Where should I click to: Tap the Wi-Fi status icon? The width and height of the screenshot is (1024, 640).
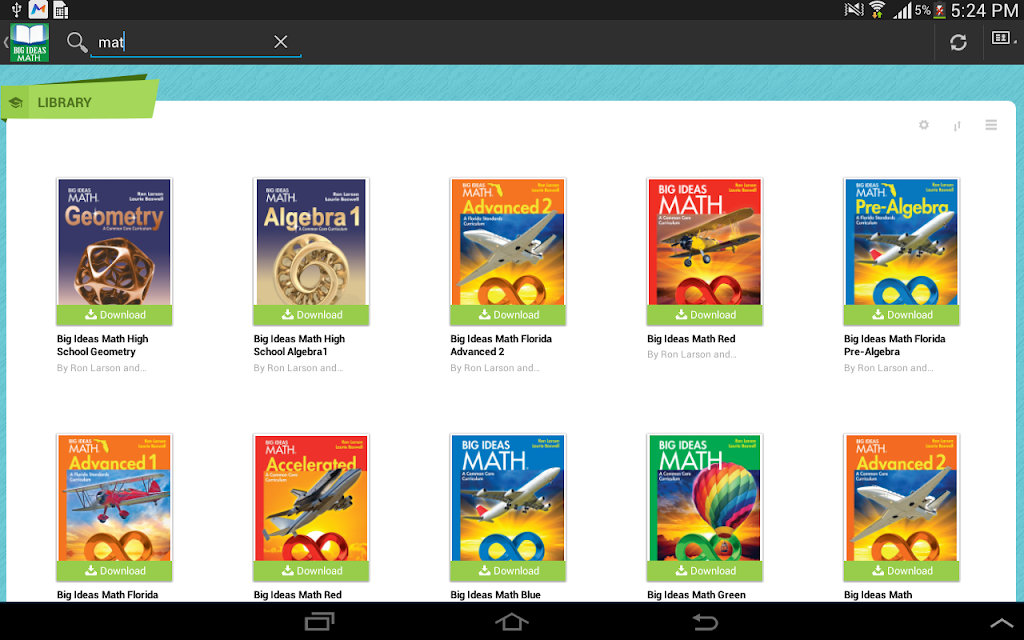[x=876, y=10]
